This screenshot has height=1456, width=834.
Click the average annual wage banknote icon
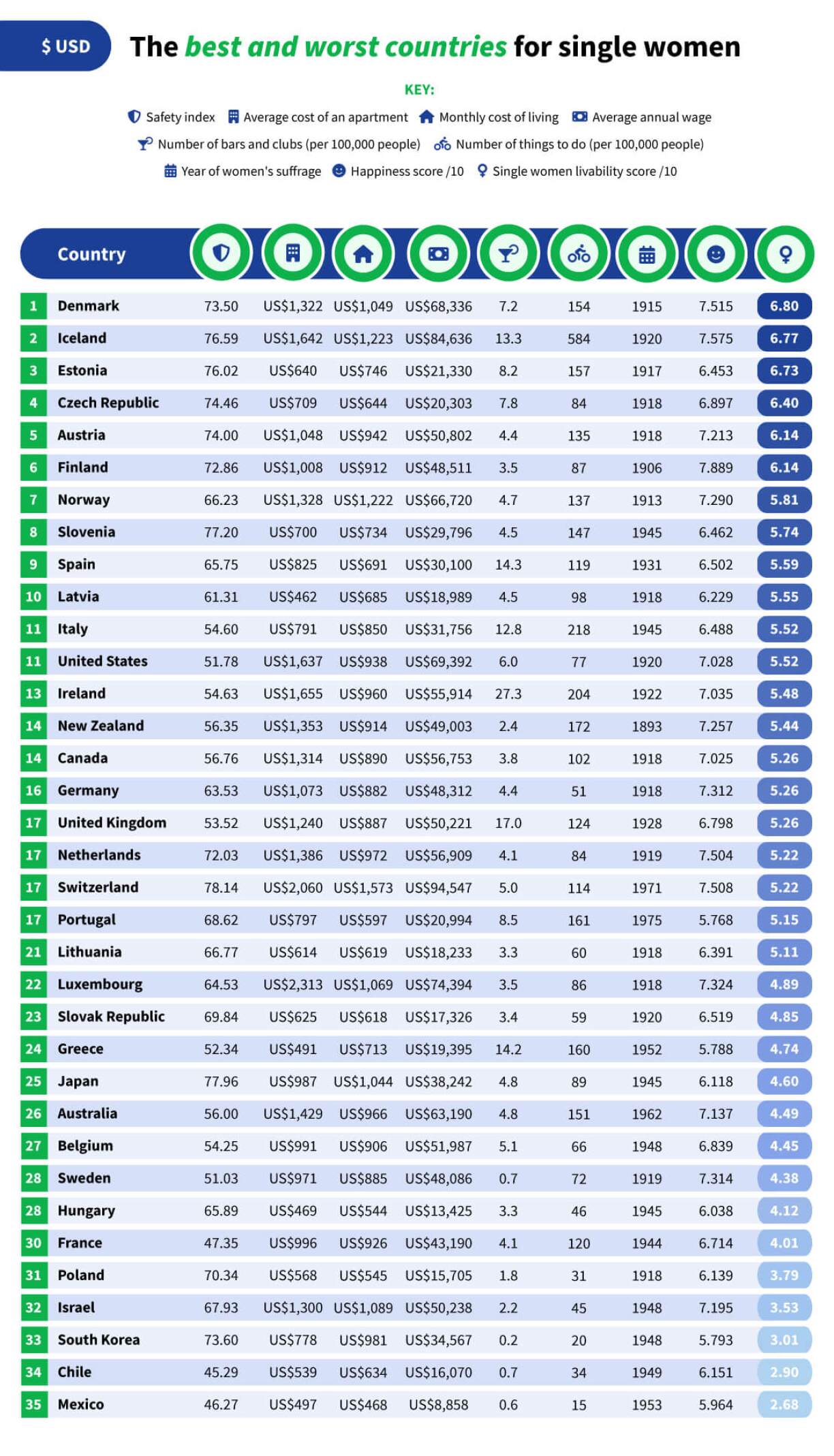point(438,254)
